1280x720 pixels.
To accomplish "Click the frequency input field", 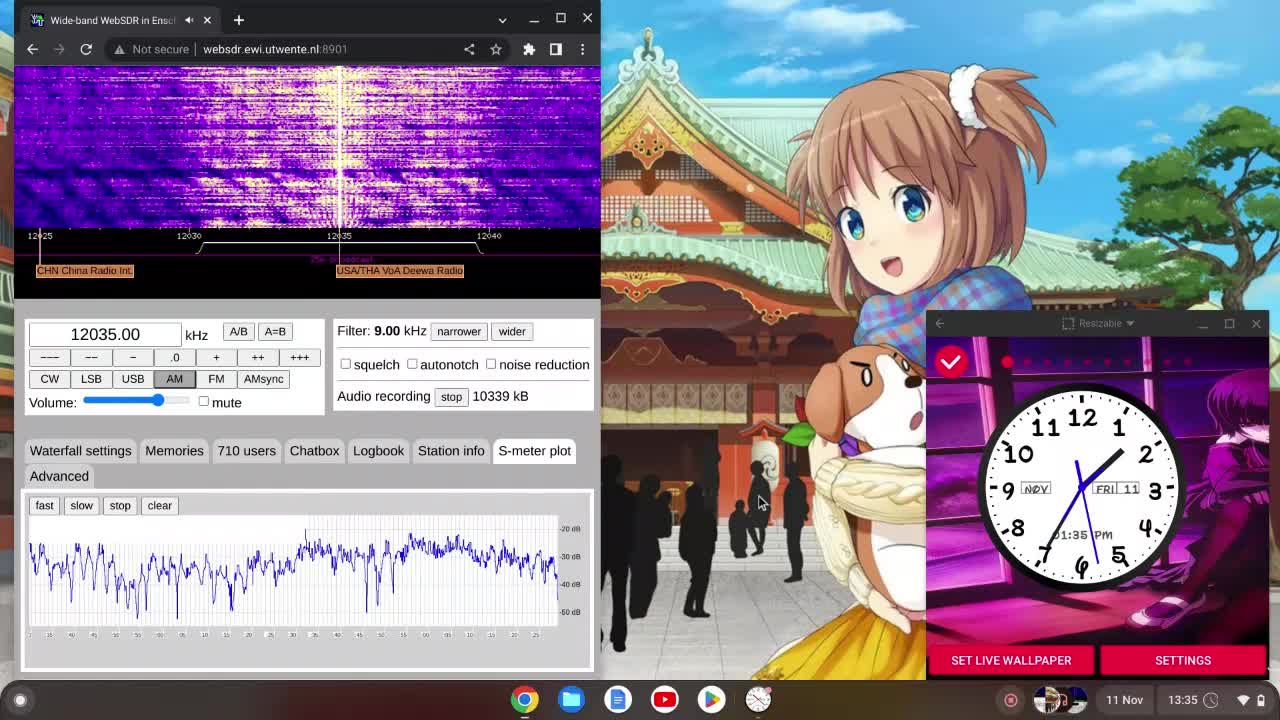I will (105, 334).
